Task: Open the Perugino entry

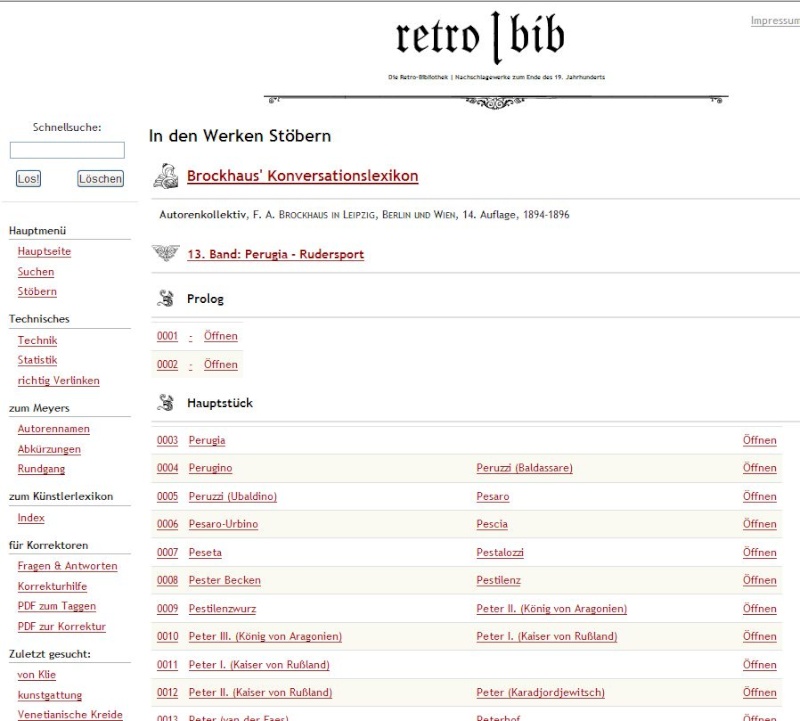Action: tap(210, 468)
